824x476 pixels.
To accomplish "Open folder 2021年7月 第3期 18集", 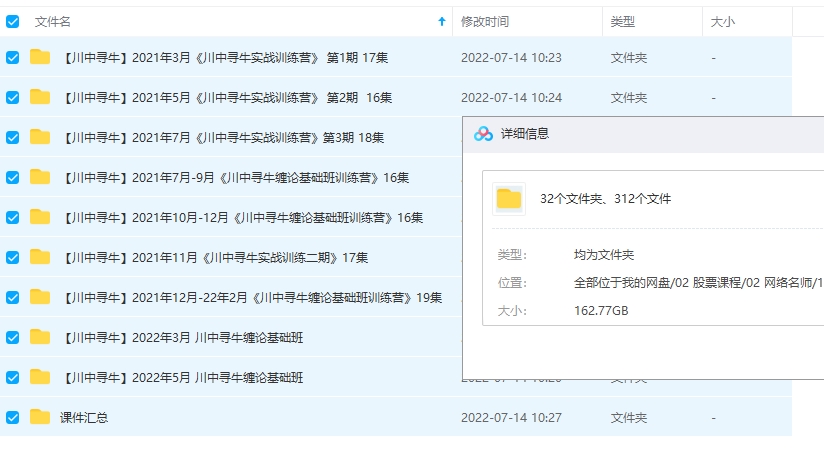I will (x=222, y=138).
